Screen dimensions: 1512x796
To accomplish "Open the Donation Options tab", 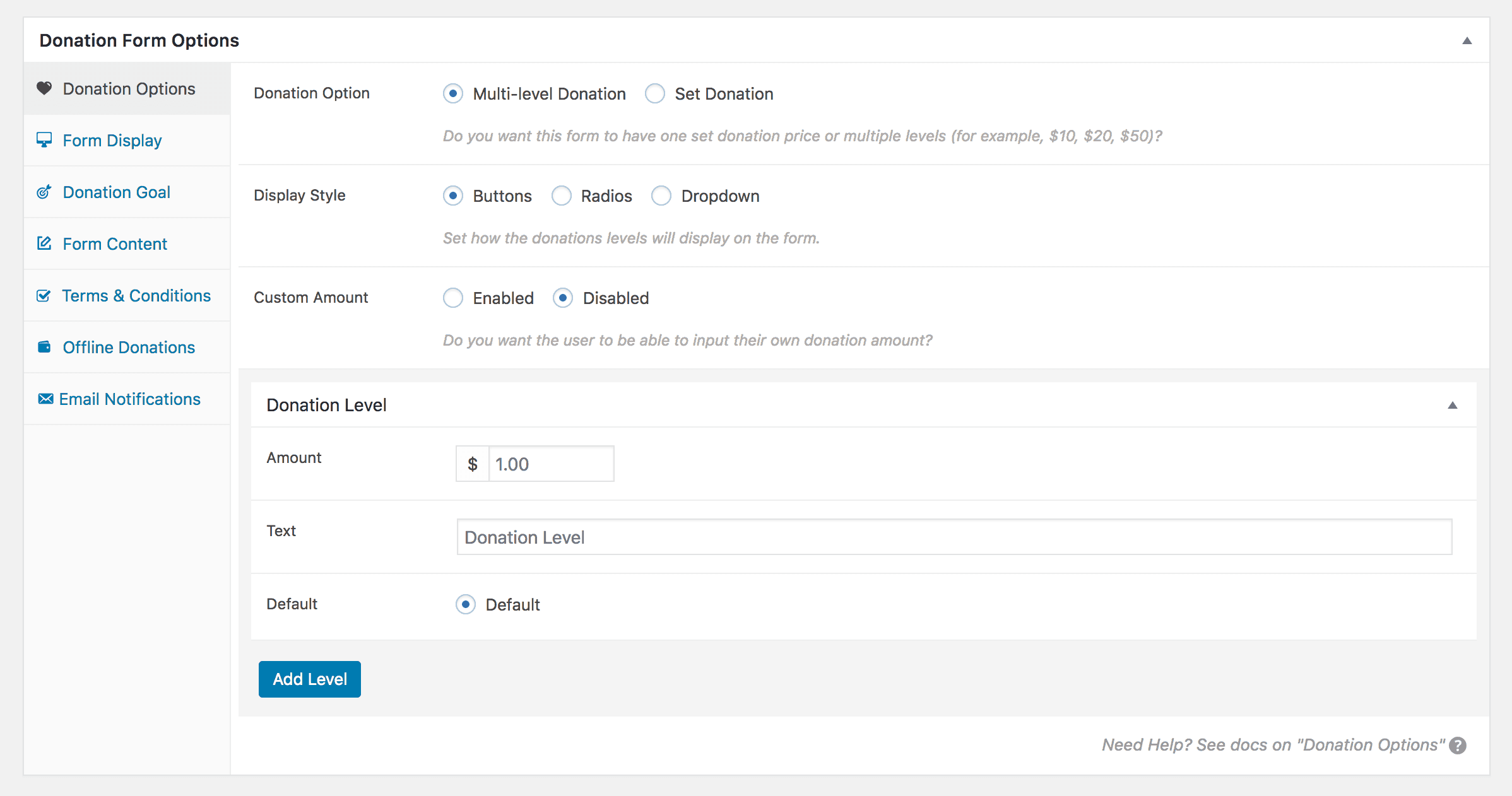I will [x=127, y=88].
